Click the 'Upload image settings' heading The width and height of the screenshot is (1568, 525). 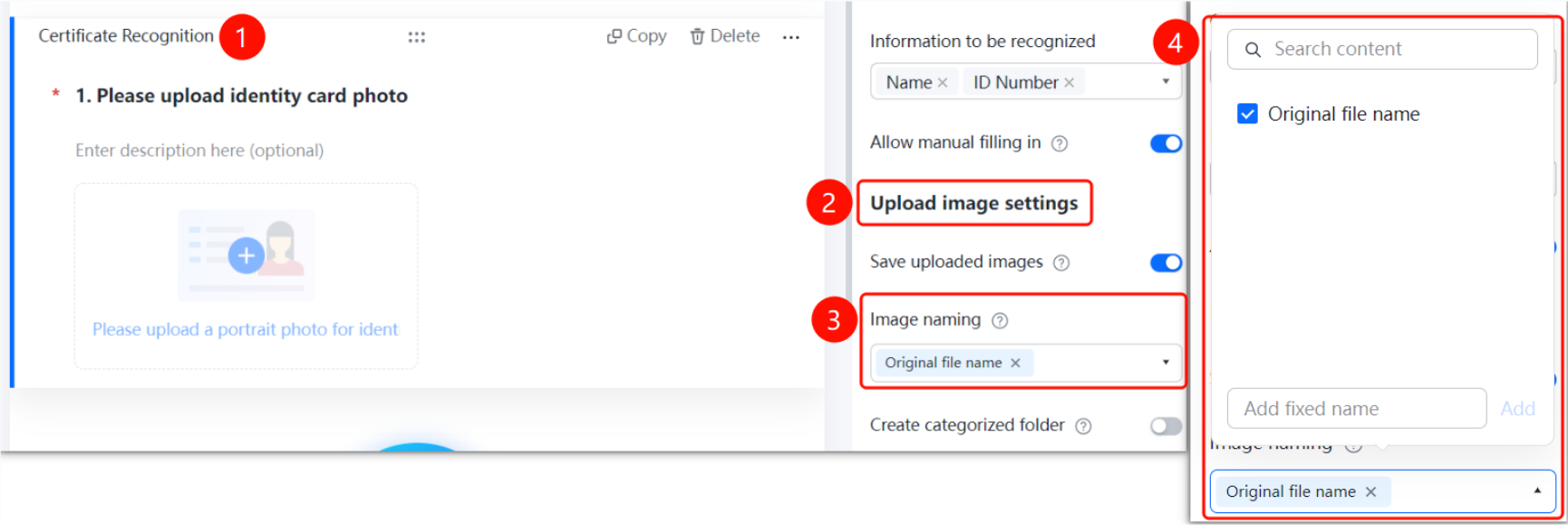click(x=974, y=203)
